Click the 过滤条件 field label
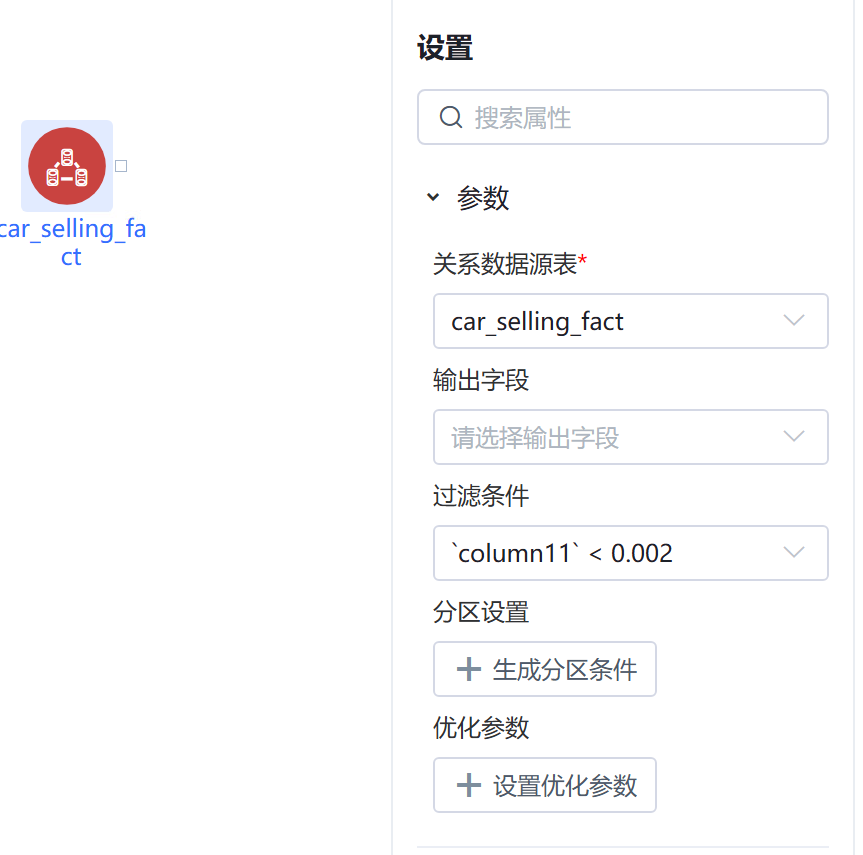Screen dimensions: 863x855 480,496
